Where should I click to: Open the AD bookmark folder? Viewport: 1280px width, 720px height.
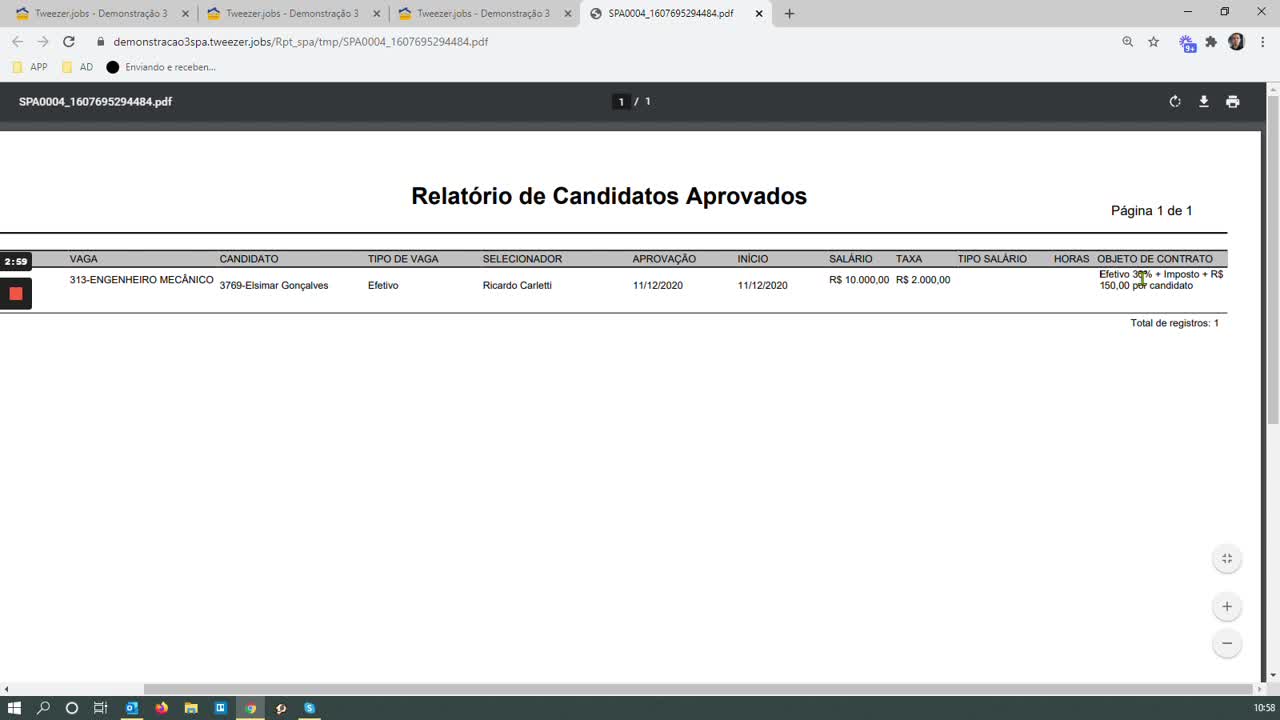point(77,67)
